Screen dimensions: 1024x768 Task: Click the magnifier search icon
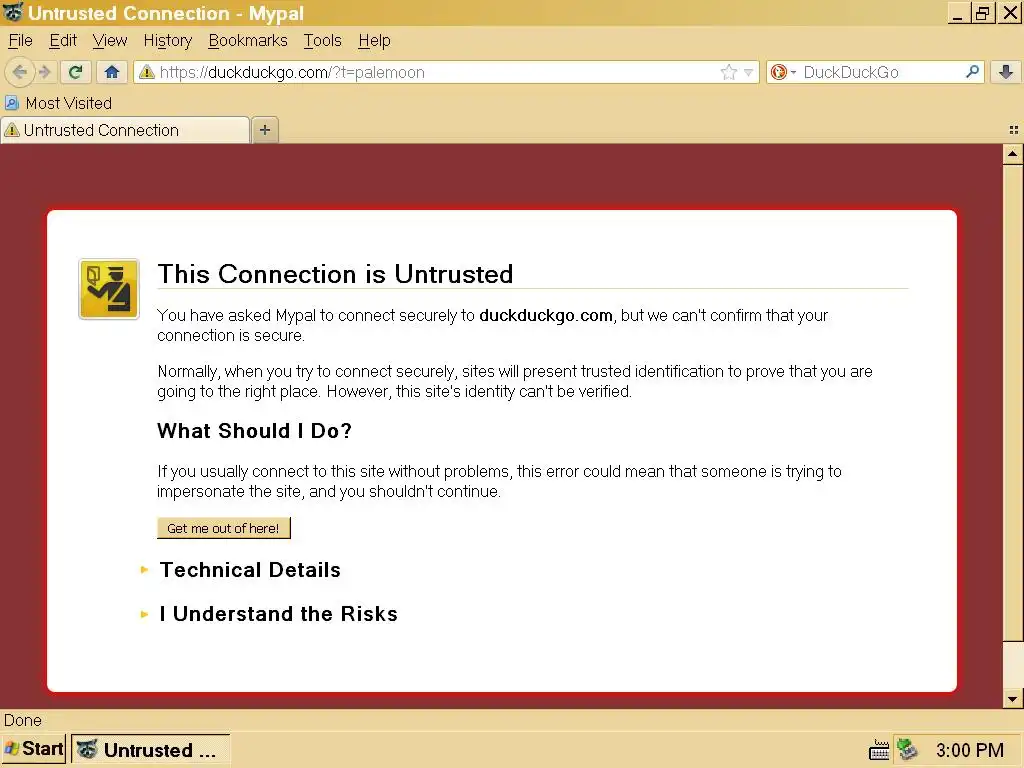(x=972, y=71)
